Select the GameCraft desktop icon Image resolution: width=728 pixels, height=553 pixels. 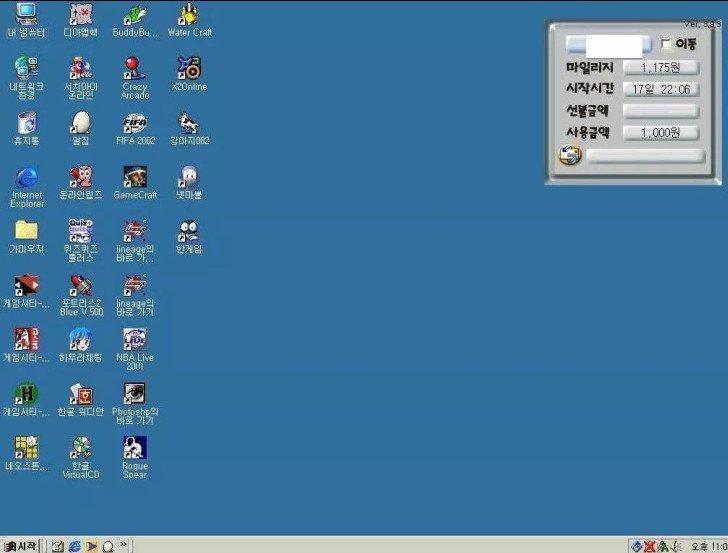pos(134,177)
